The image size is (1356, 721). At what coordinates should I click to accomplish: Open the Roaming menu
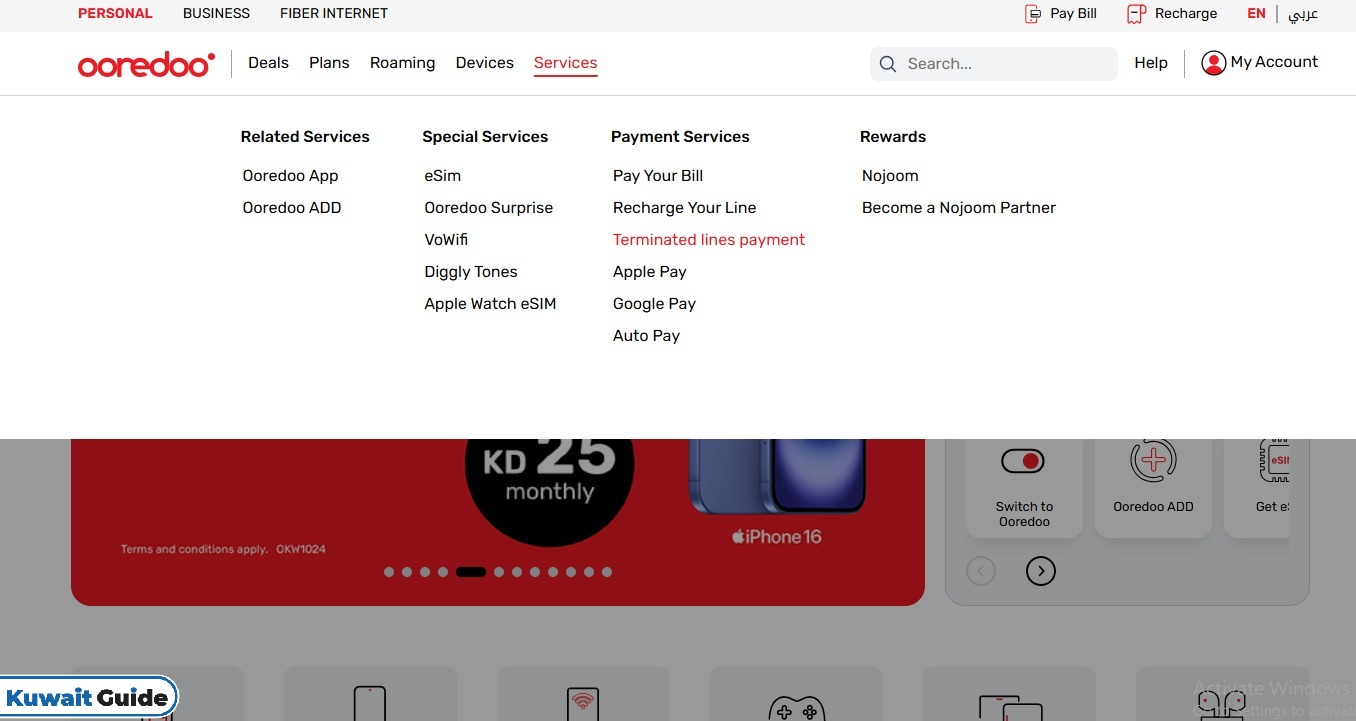pyautogui.click(x=402, y=63)
